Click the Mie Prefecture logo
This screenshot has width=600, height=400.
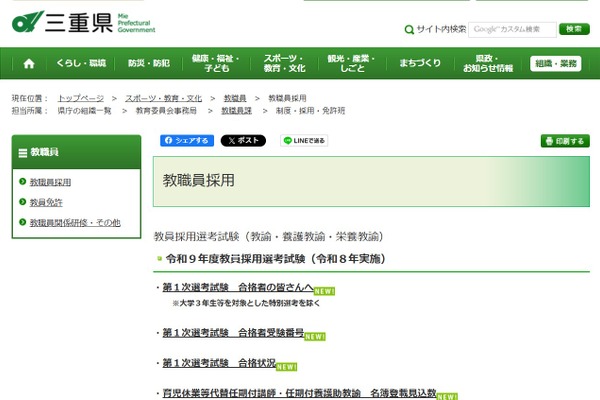(83, 22)
